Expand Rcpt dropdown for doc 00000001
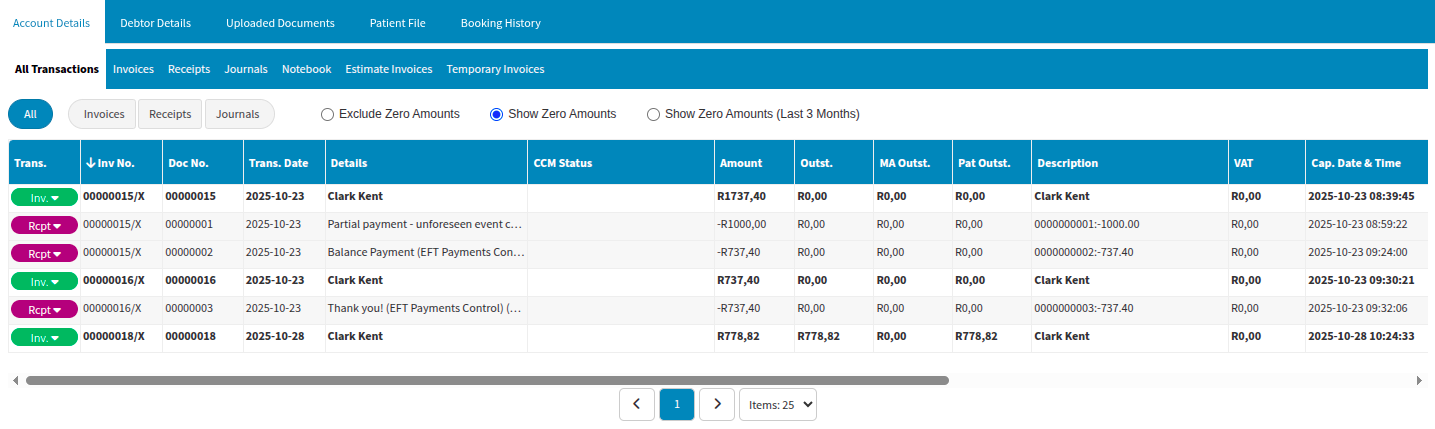Viewport: 1435px width, 429px height. click(x=44, y=225)
